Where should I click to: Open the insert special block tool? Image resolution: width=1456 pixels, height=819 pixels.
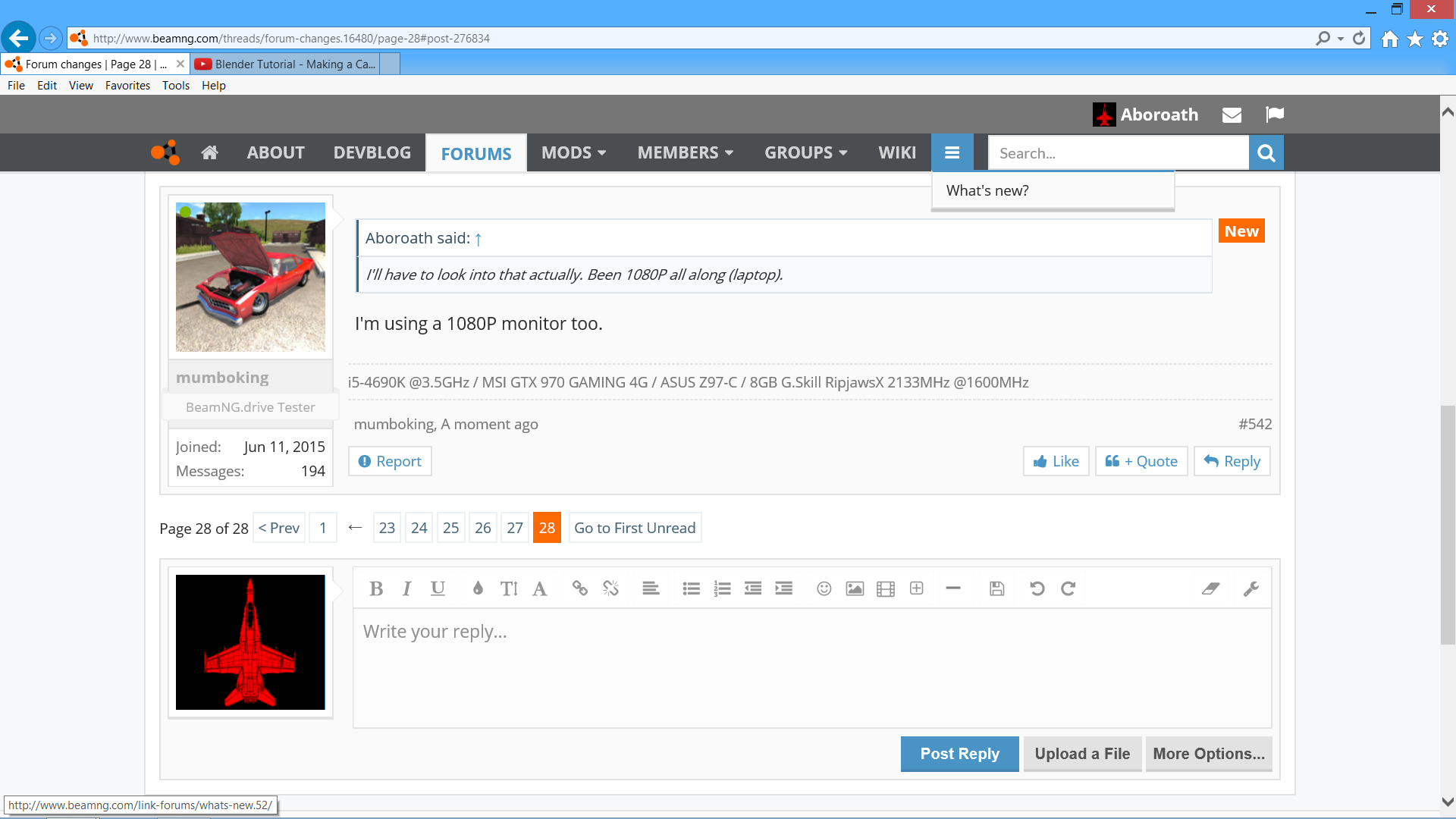tap(917, 588)
